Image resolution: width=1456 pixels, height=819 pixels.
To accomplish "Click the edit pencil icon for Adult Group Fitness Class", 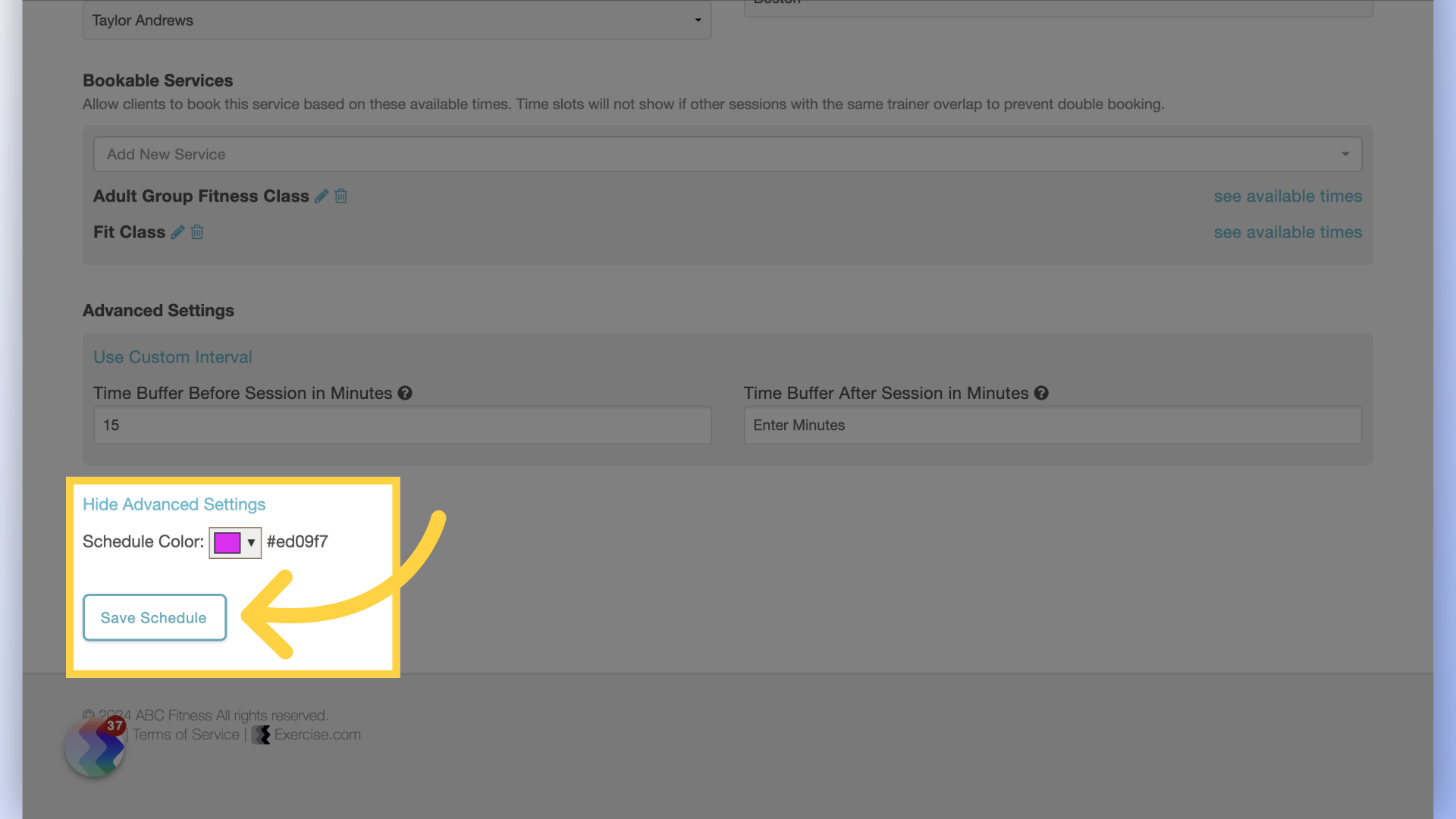I will [x=321, y=196].
